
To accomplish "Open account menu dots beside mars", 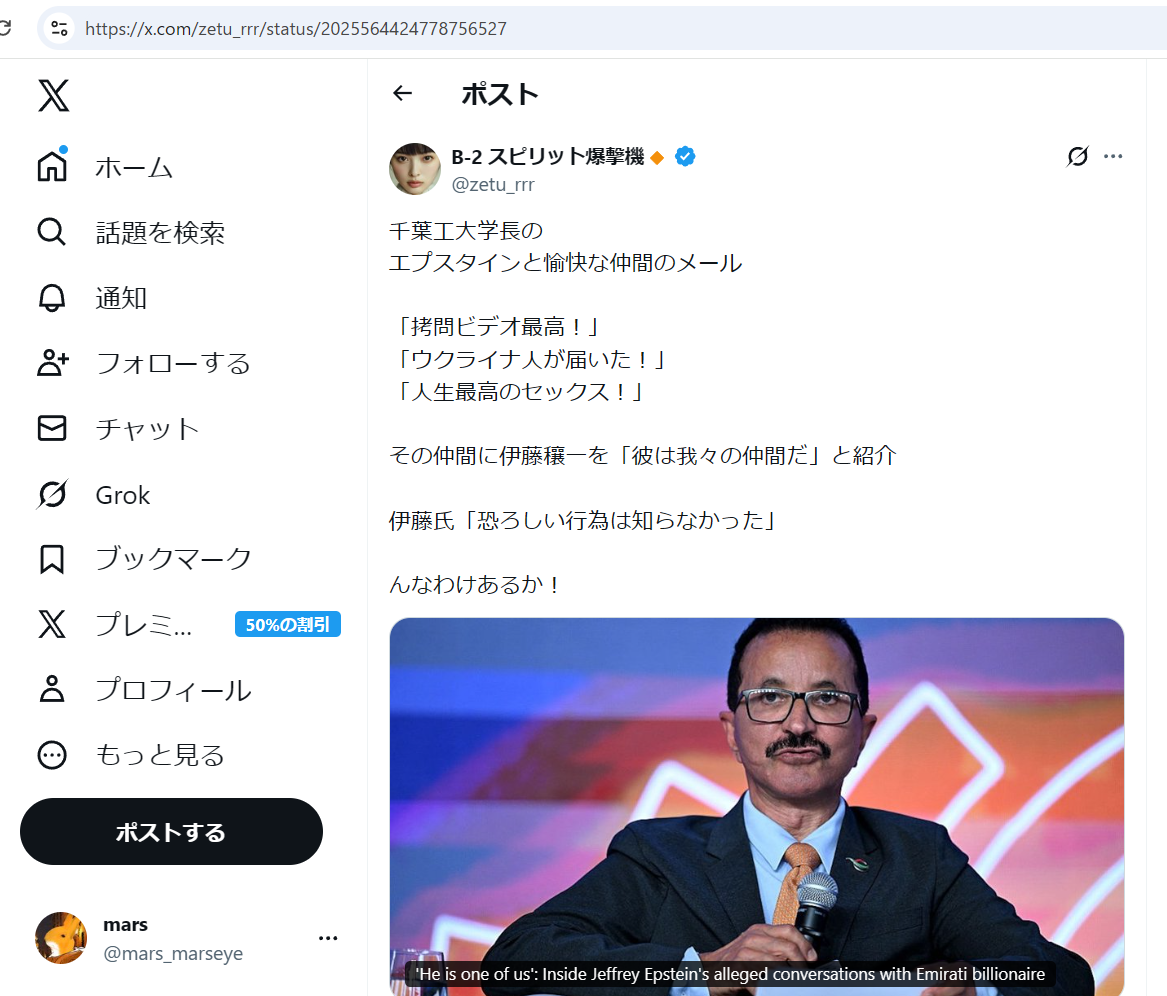I will [x=328, y=938].
